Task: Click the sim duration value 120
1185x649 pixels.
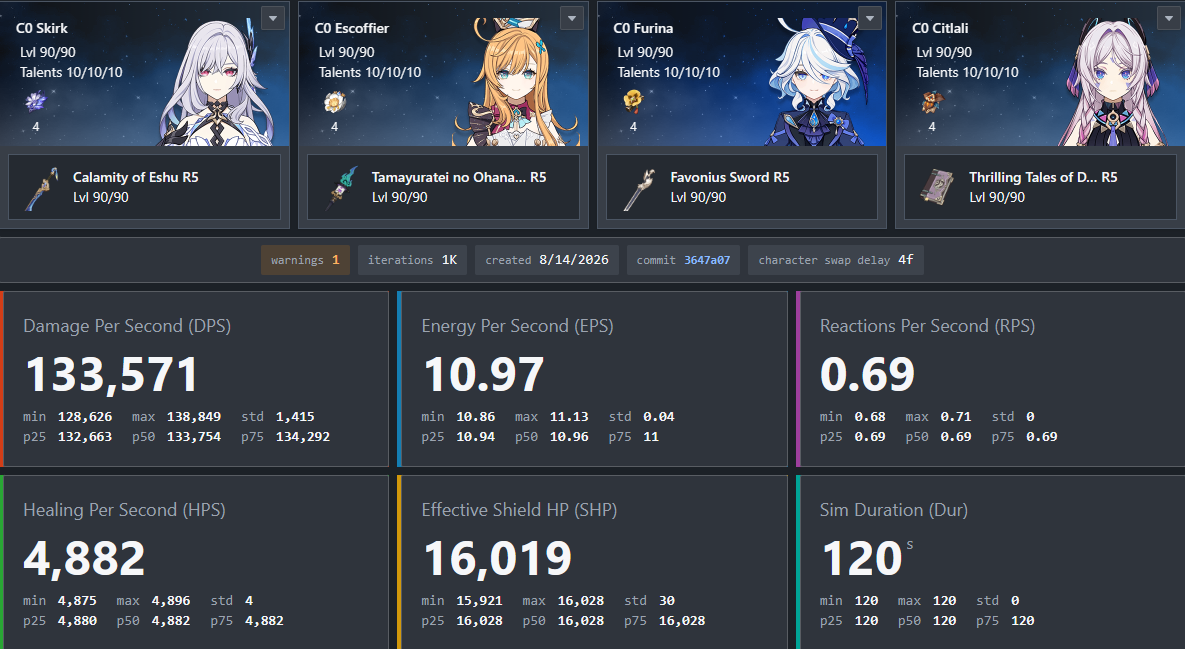Action: [x=862, y=558]
